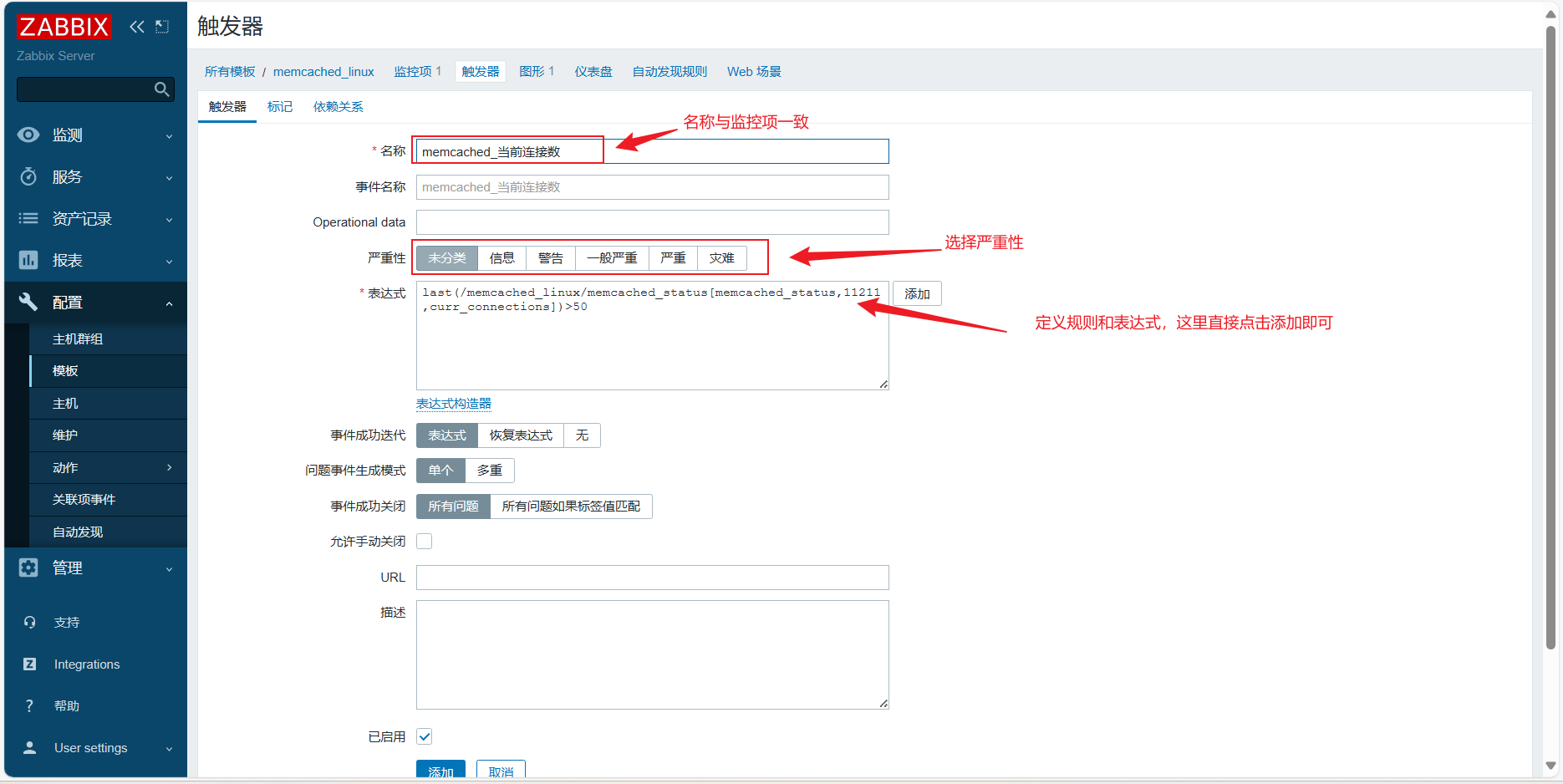Open 主机群组 in the sidebar
This screenshot has height=784, width=1563.
(x=108, y=339)
